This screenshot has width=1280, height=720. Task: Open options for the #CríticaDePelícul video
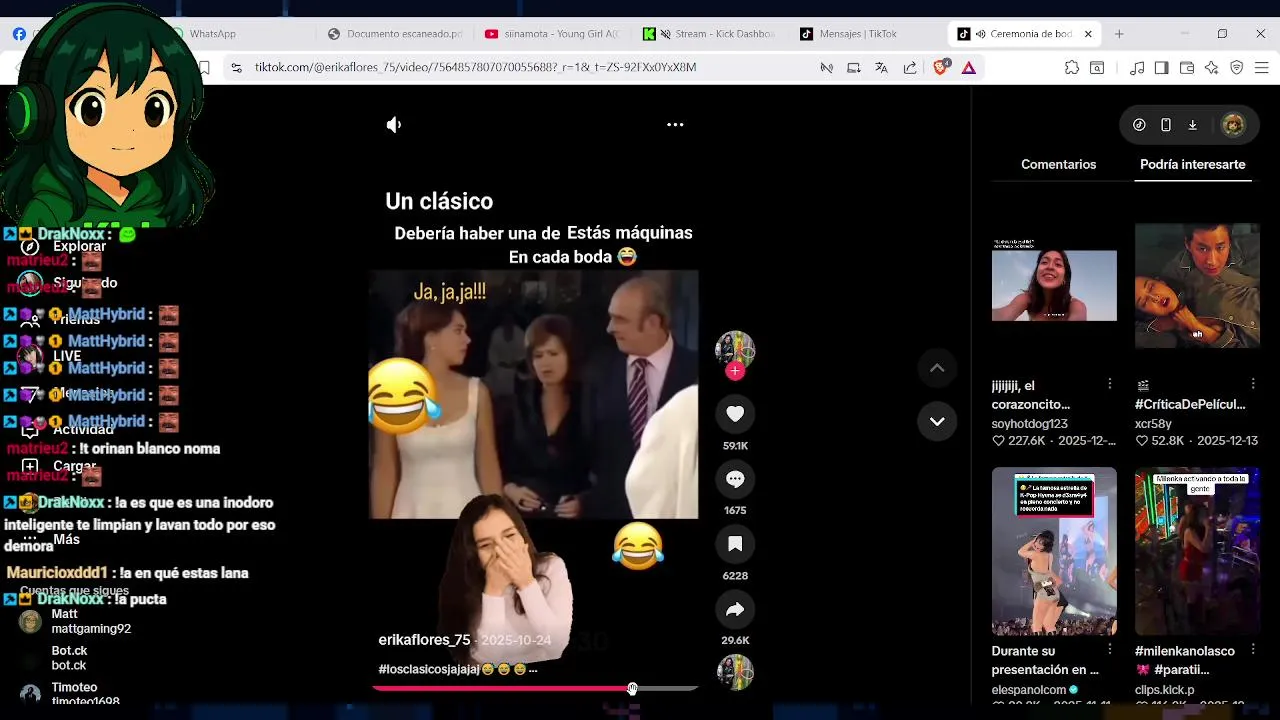pos(1252,384)
